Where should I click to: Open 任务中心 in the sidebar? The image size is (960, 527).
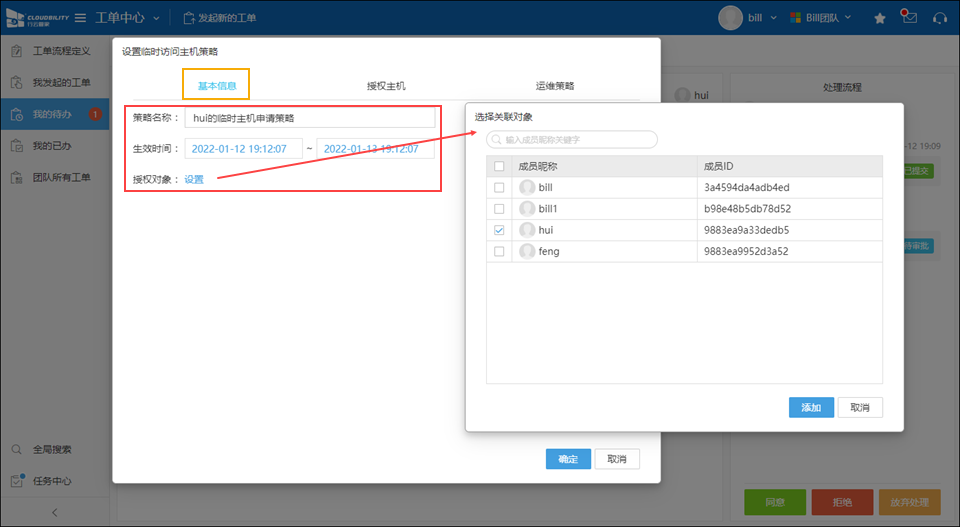[x=52, y=481]
